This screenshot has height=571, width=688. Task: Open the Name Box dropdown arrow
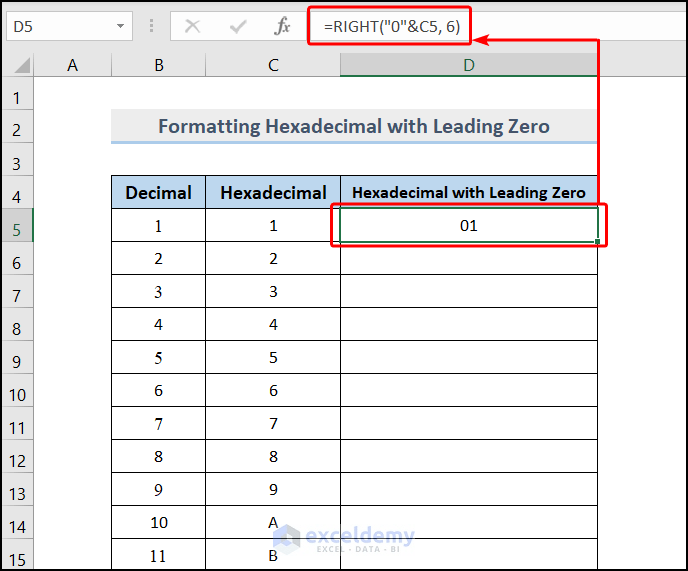[x=120, y=26]
